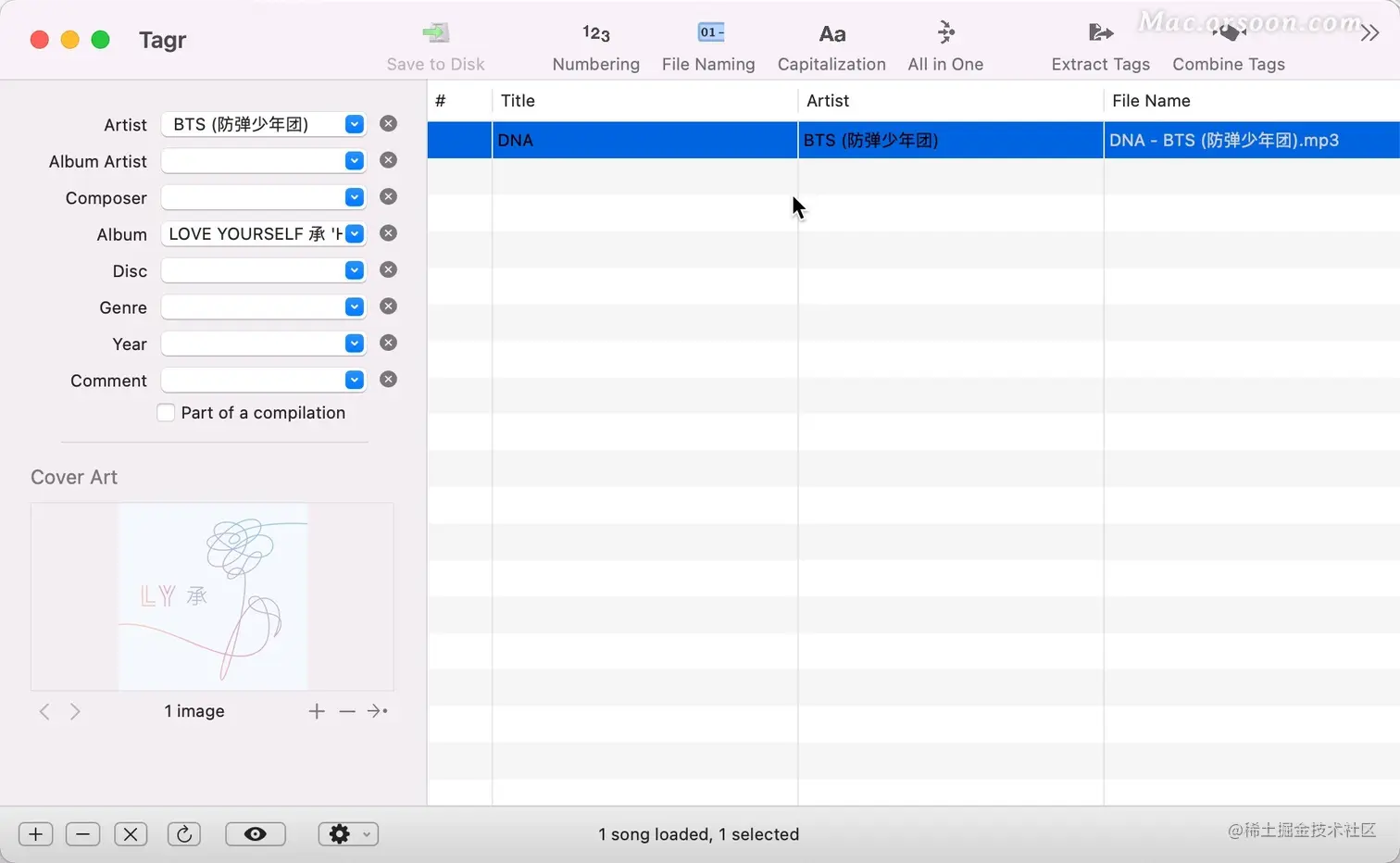Open the Extract Tags tool
This screenshot has width=1400, height=863.
(1100, 47)
